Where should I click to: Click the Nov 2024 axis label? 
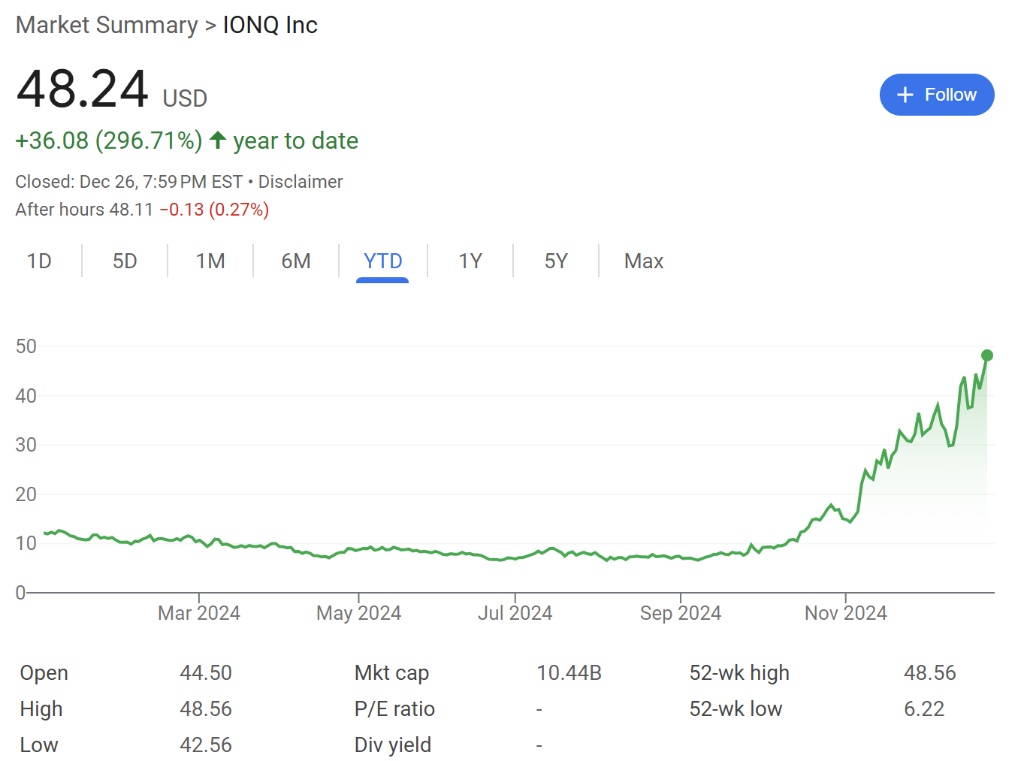coord(846,613)
